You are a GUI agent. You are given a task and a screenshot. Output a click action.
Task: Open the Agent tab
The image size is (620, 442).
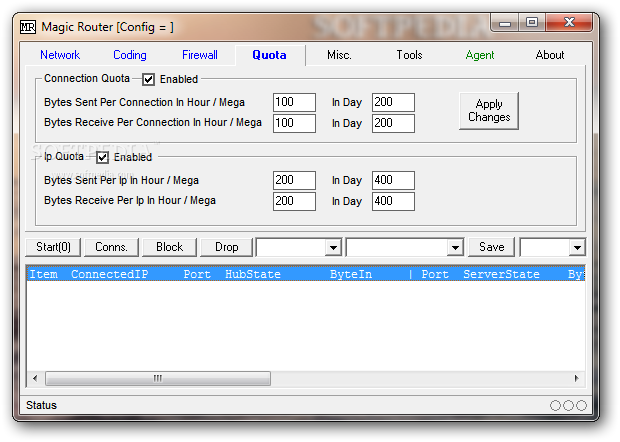480,55
